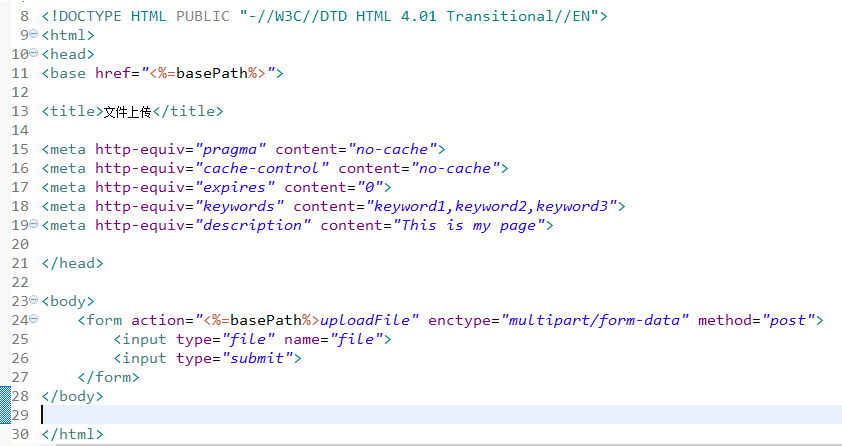
Task: Click basePath in the form action on line 24
Action: pyautogui.click(x=266, y=320)
